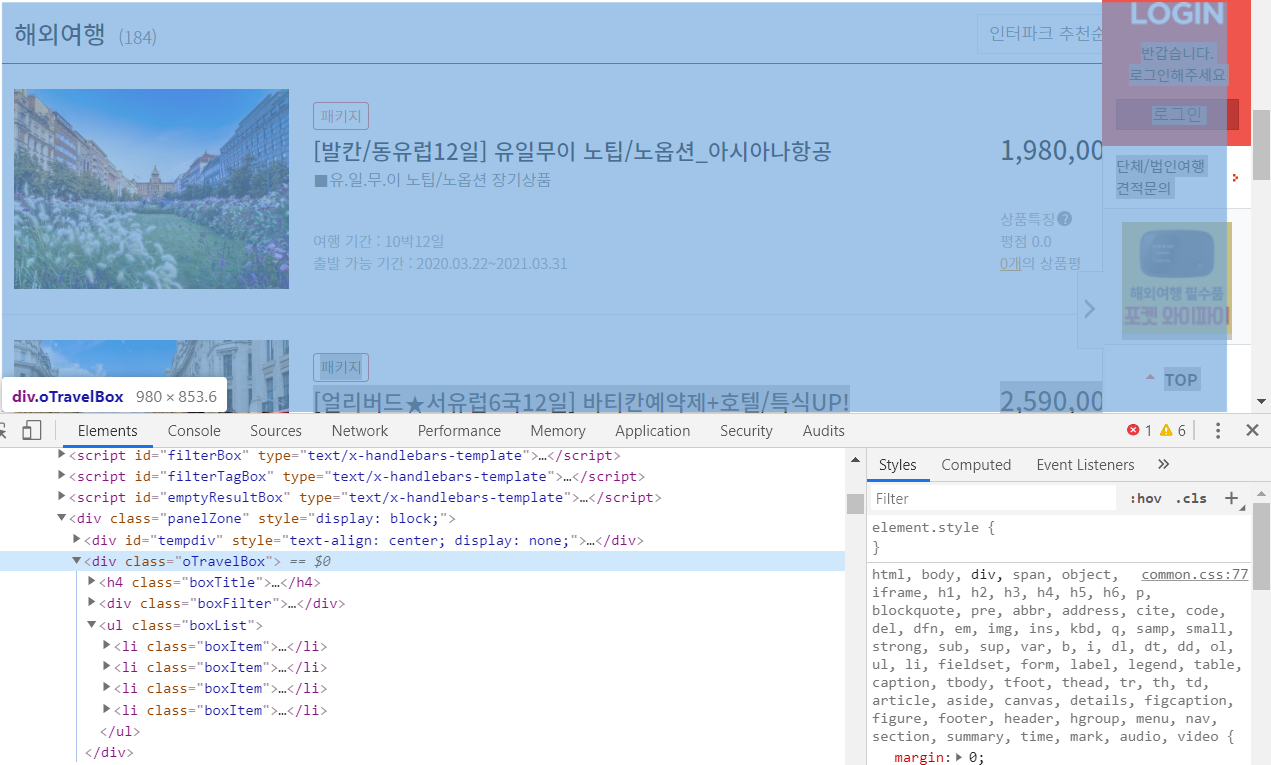
Task: Open the Memory tab
Action: coord(558,430)
